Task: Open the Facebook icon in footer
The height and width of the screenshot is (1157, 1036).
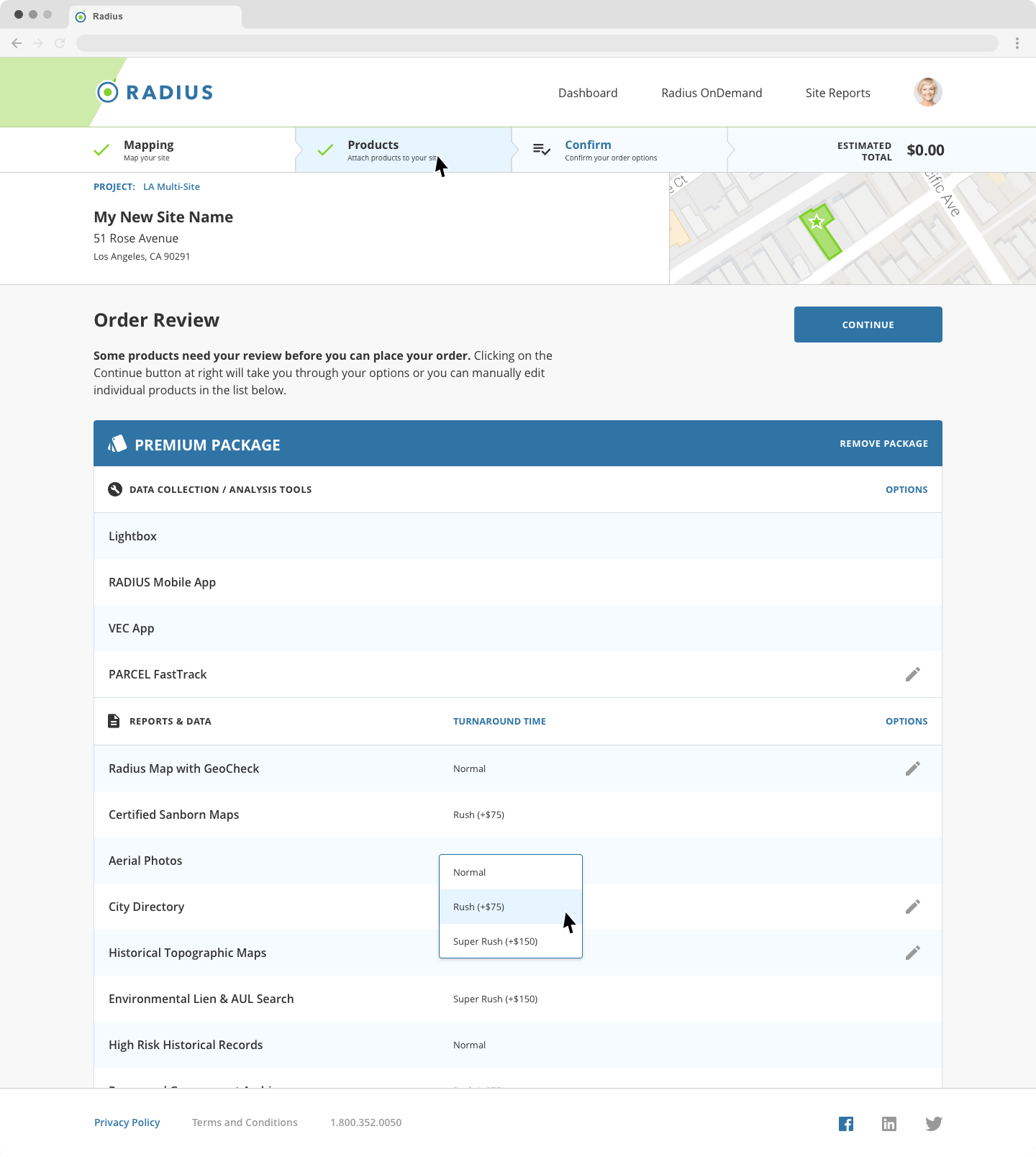Action: click(x=846, y=1124)
